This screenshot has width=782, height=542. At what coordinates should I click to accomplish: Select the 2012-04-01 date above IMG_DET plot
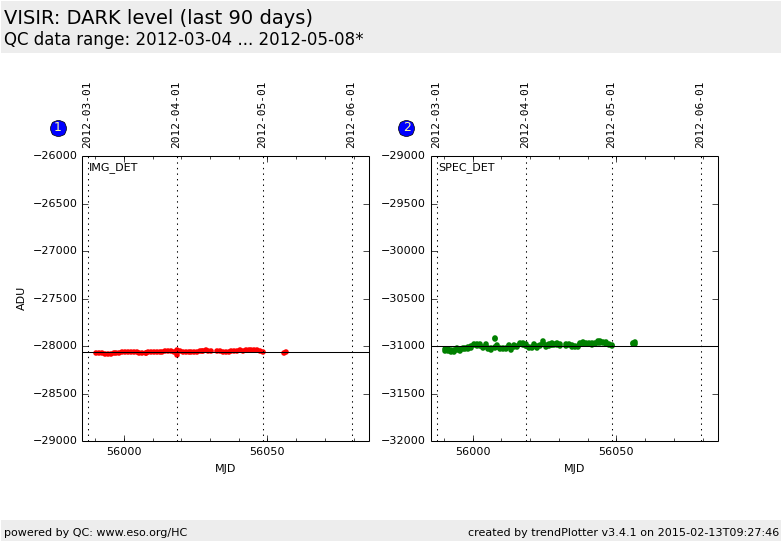coord(176,115)
